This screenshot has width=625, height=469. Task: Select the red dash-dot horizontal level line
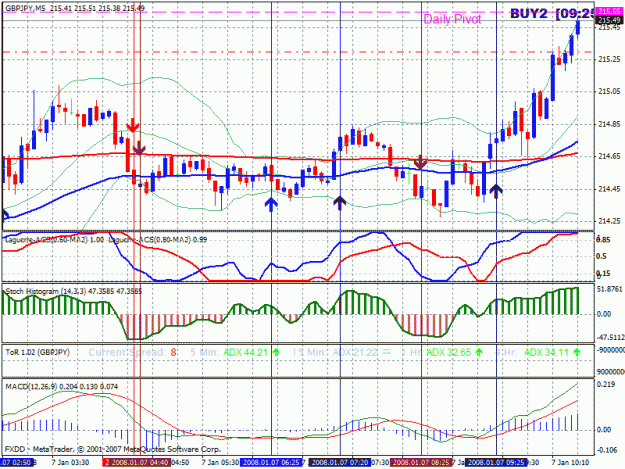tap(298, 52)
